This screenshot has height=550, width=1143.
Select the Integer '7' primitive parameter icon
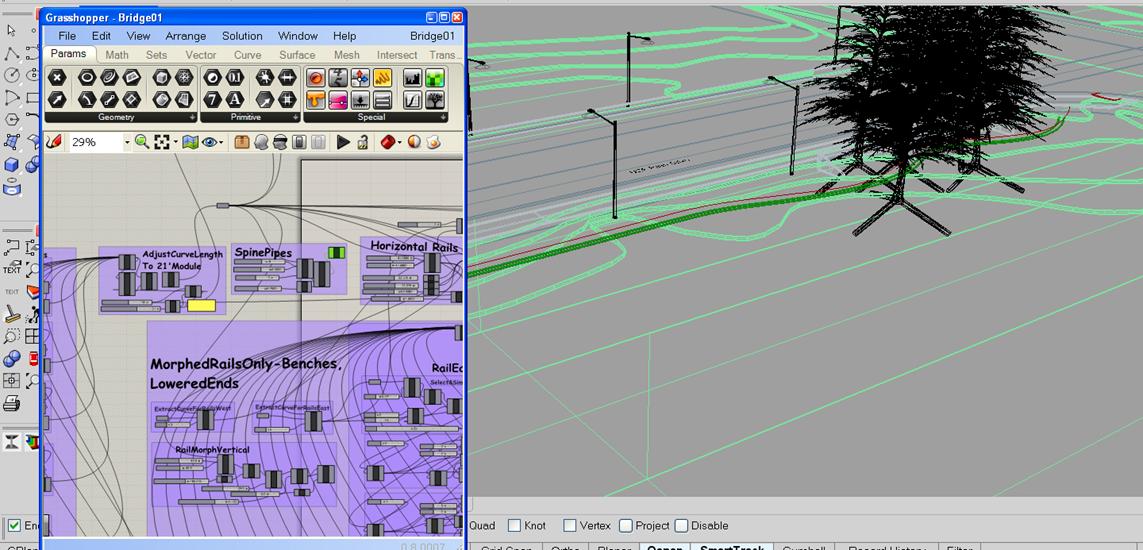212,100
